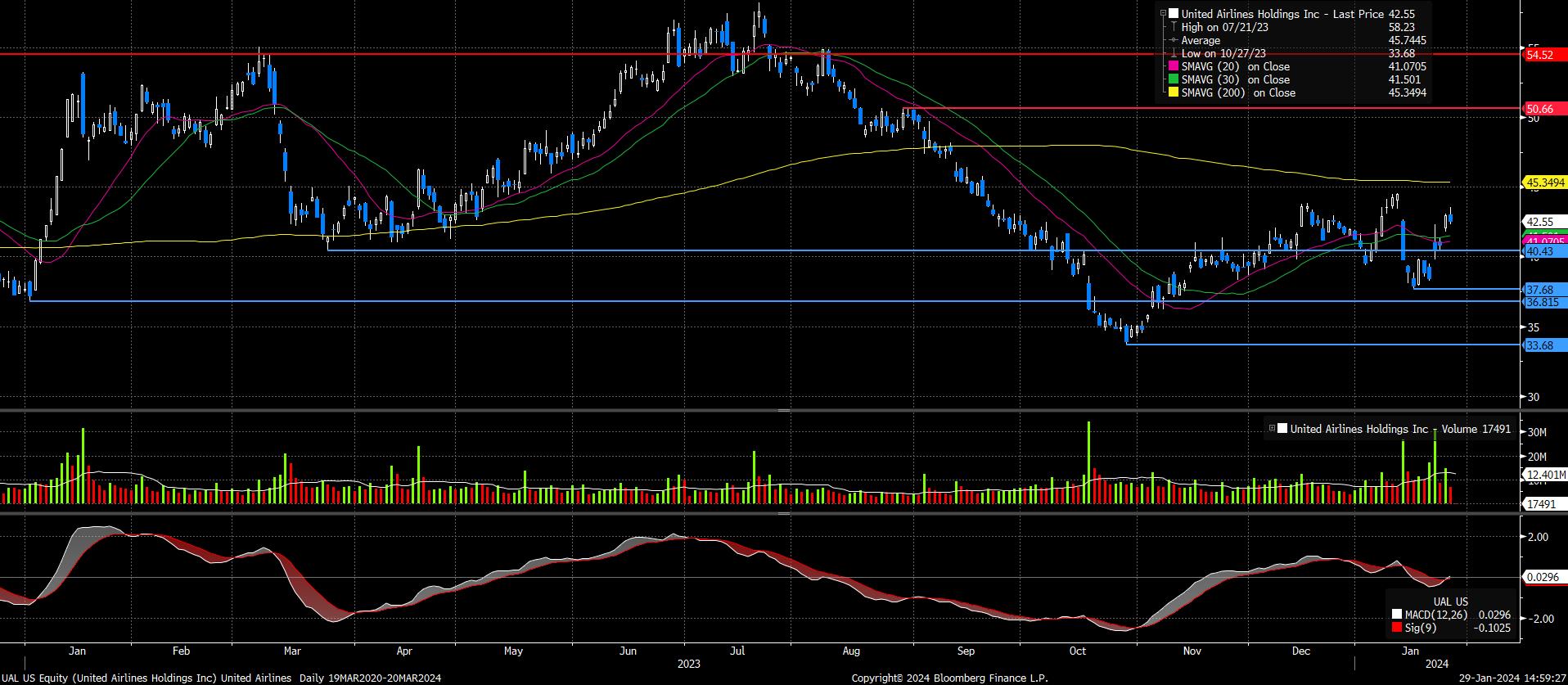The image size is (1568, 685).
Task: Click the 'Dec' month axis label
Action: coord(1301,651)
